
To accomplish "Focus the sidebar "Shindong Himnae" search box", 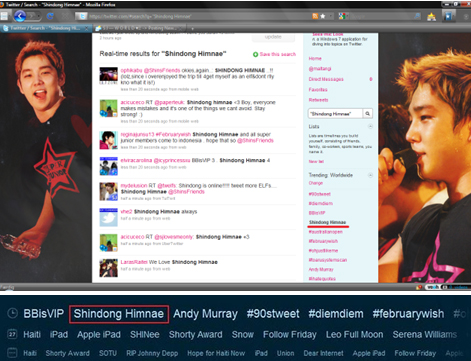I will coord(335,114).
